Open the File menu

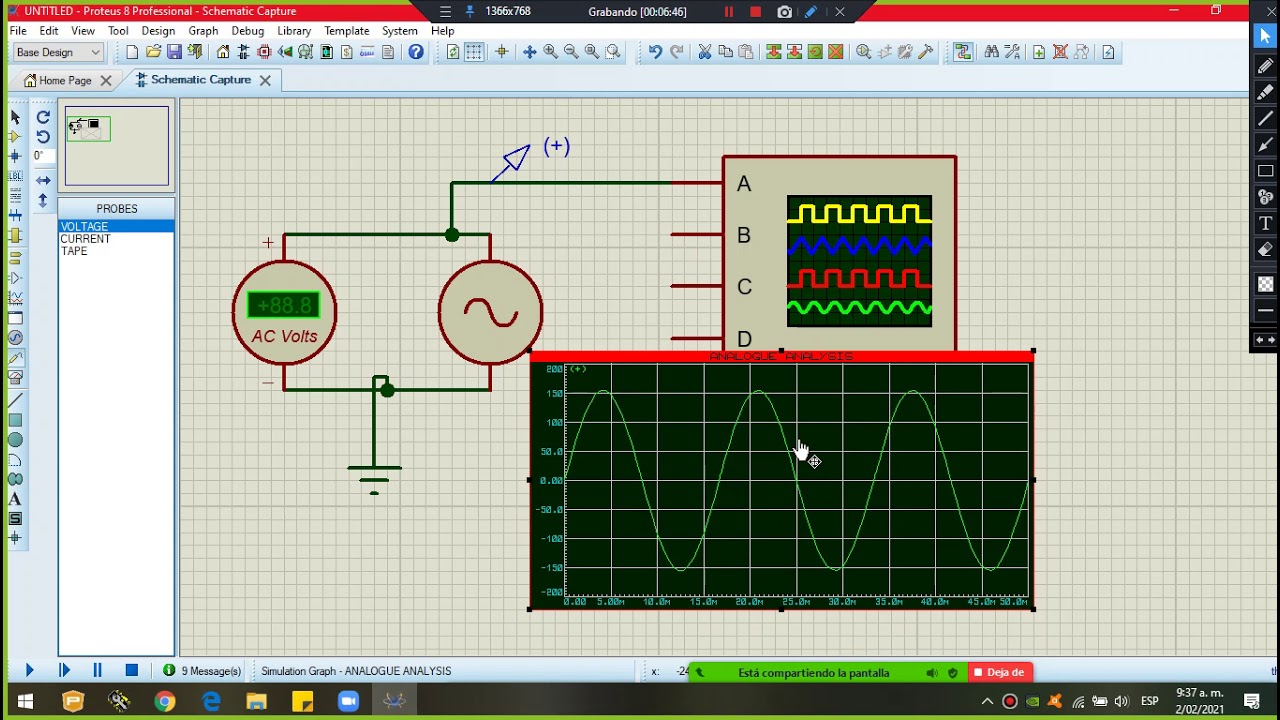pyautogui.click(x=19, y=31)
